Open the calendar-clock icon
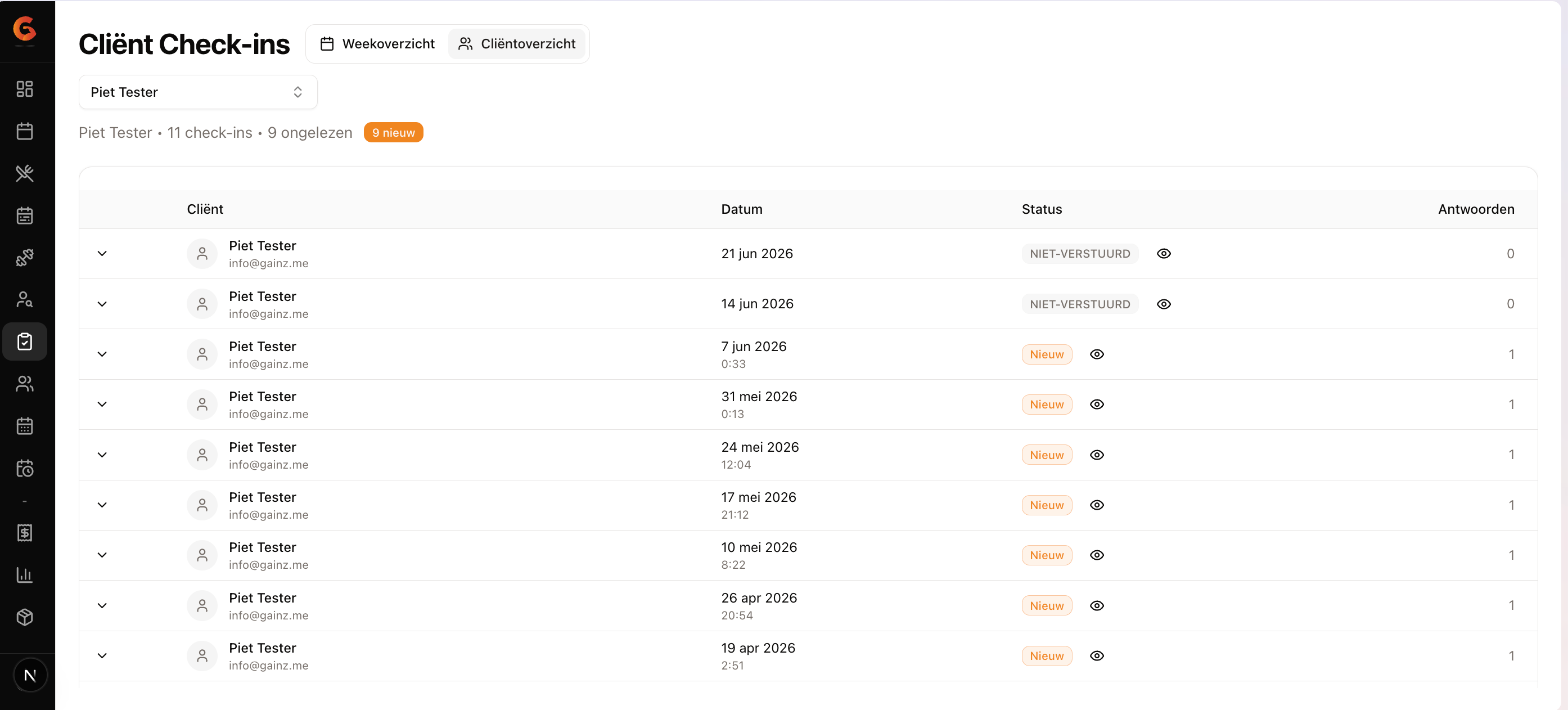 point(24,468)
